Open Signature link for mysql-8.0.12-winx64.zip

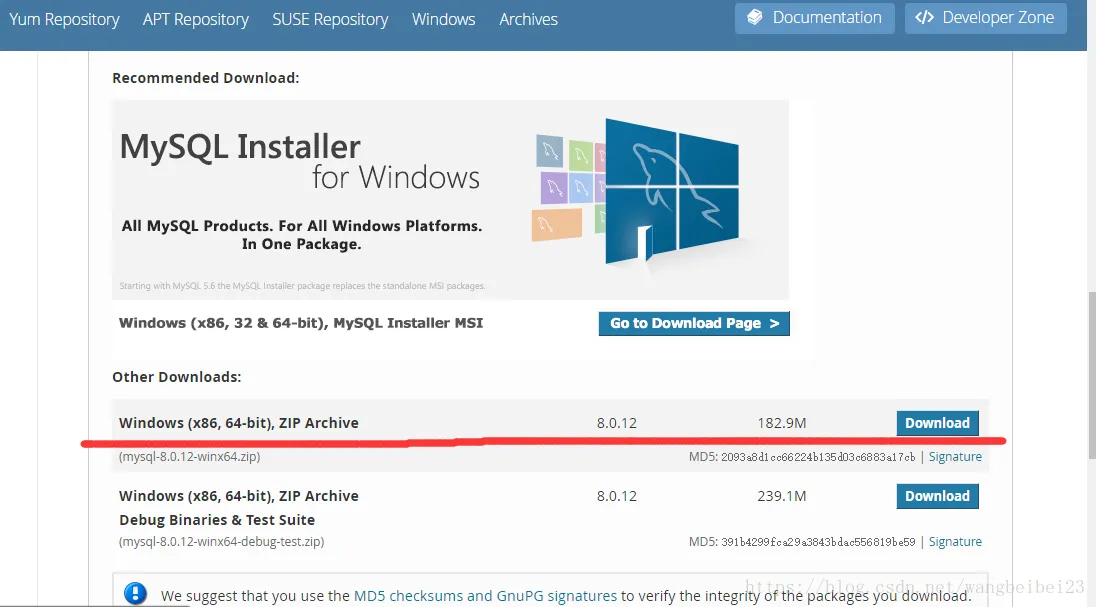click(x=955, y=457)
